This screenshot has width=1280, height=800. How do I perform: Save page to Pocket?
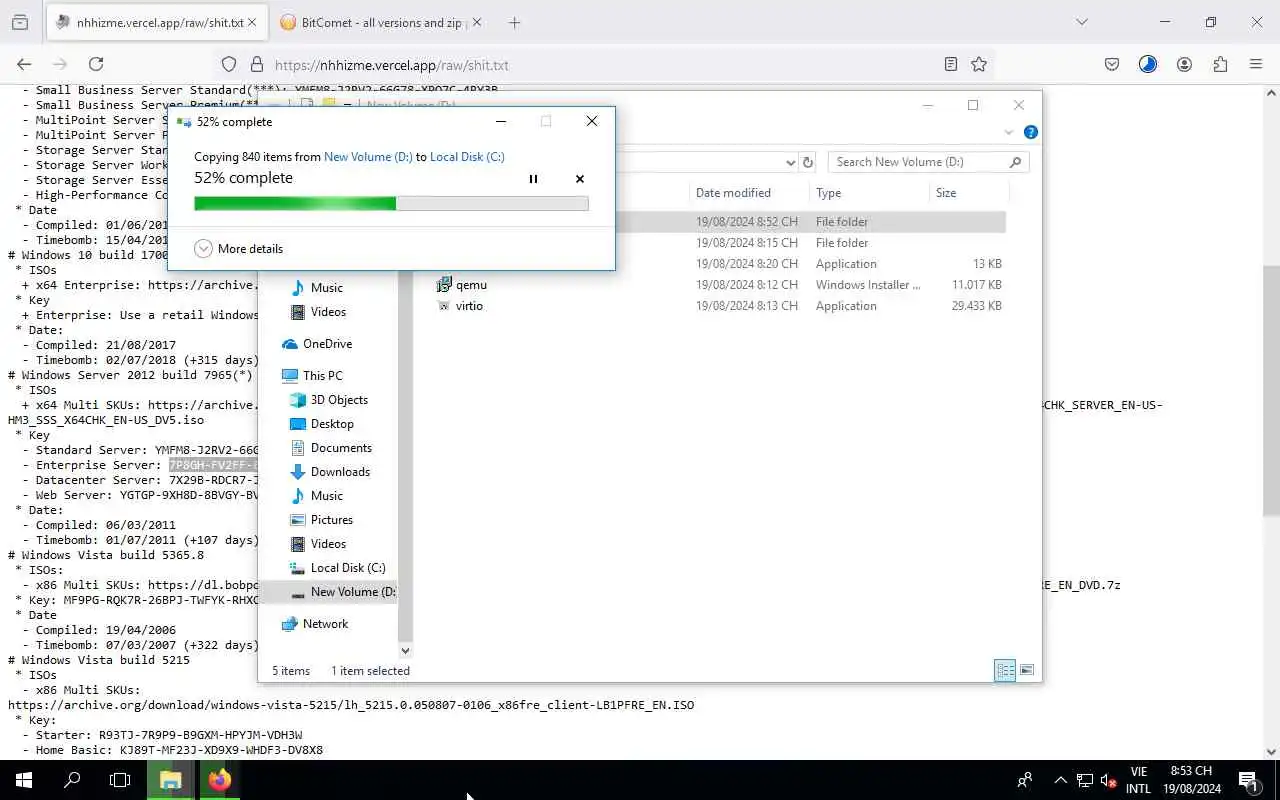[1112, 64]
